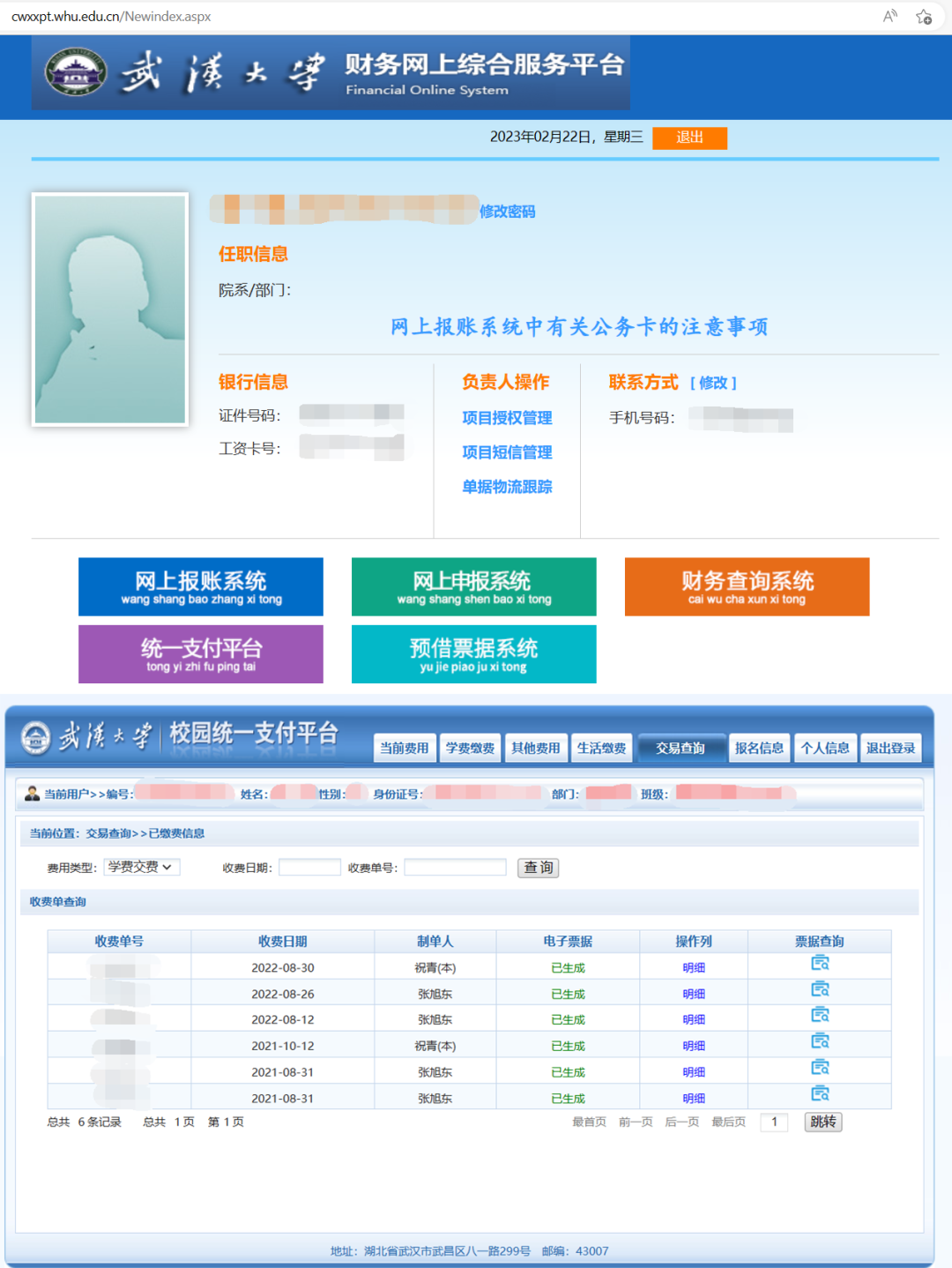Go to 最后页 last page
Screen dimensions: 952x1268
click(x=729, y=1122)
